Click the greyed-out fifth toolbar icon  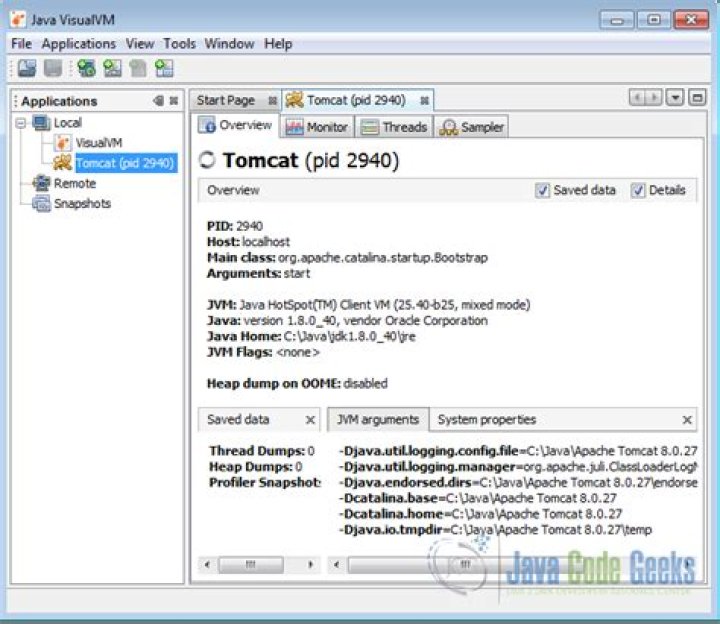138,68
